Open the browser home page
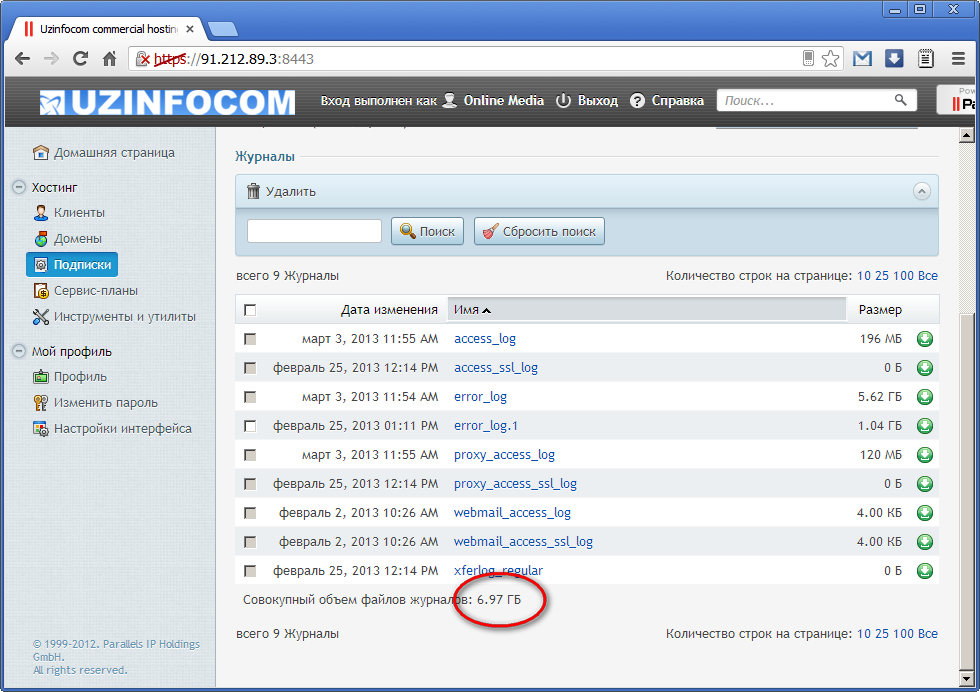The width and height of the screenshot is (980, 692). (x=109, y=59)
